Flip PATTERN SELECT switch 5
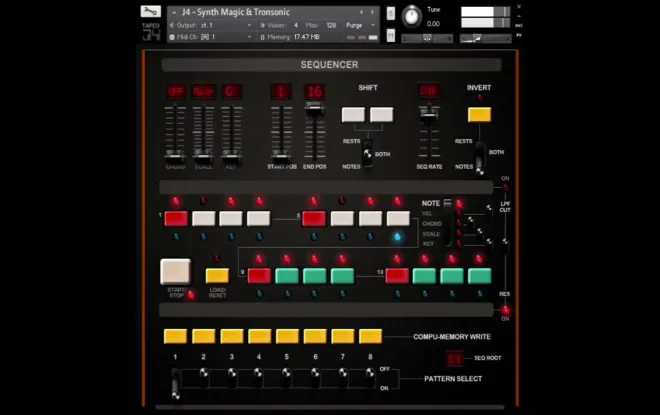This screenshot has height=415, width=660. pos(287,377)
